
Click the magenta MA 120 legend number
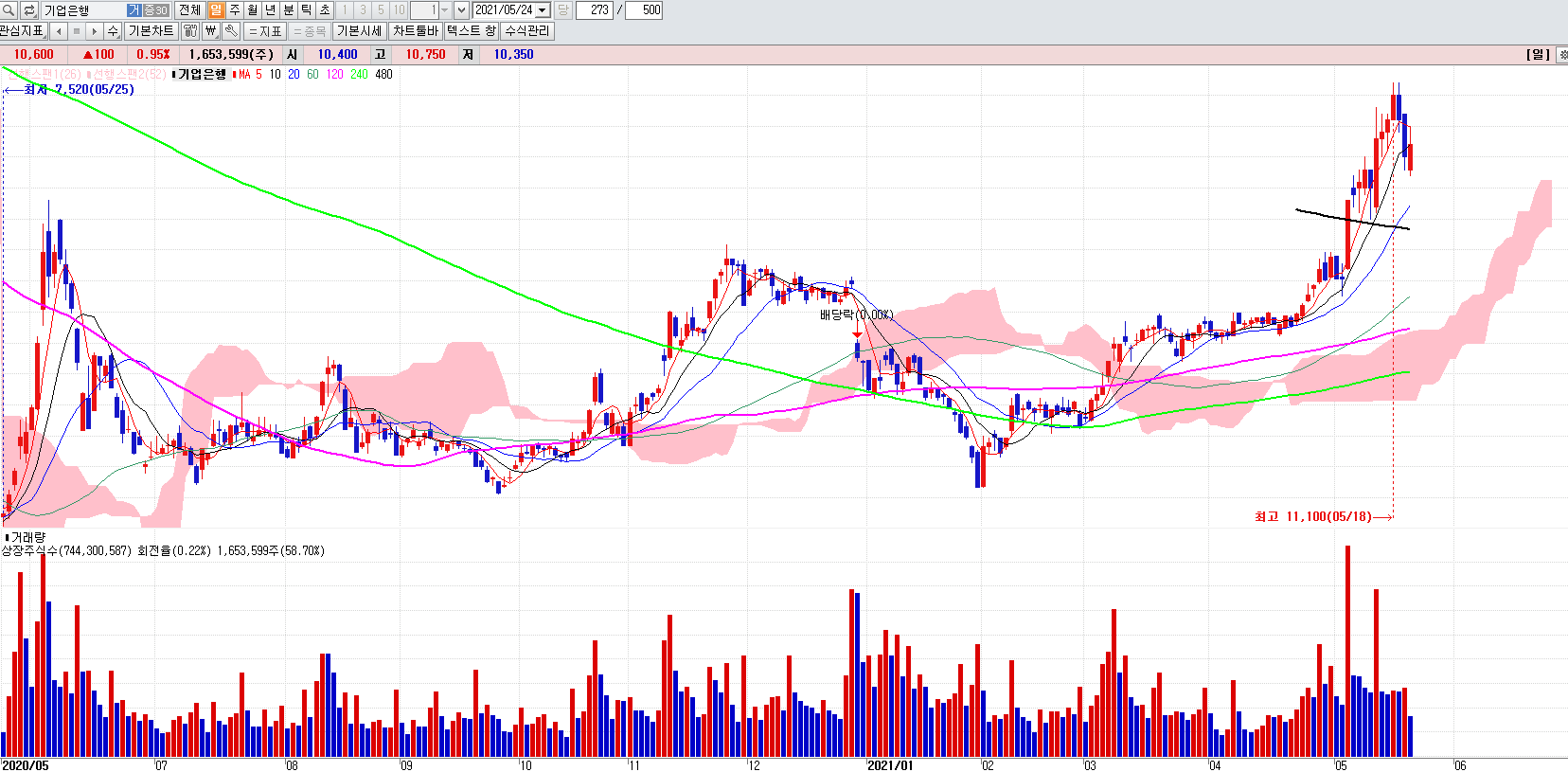click(334, 74)
